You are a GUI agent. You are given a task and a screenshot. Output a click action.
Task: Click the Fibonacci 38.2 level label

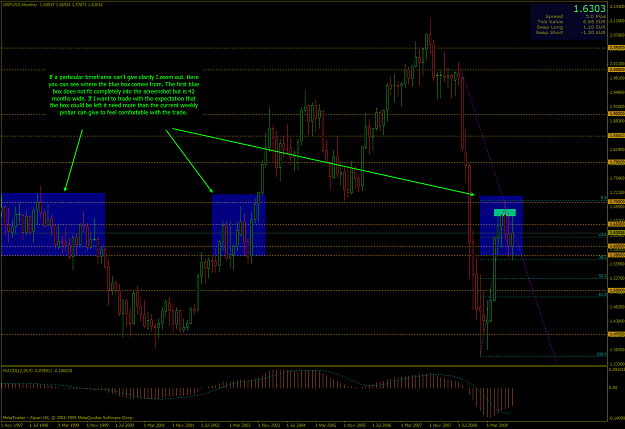[602, 258]
